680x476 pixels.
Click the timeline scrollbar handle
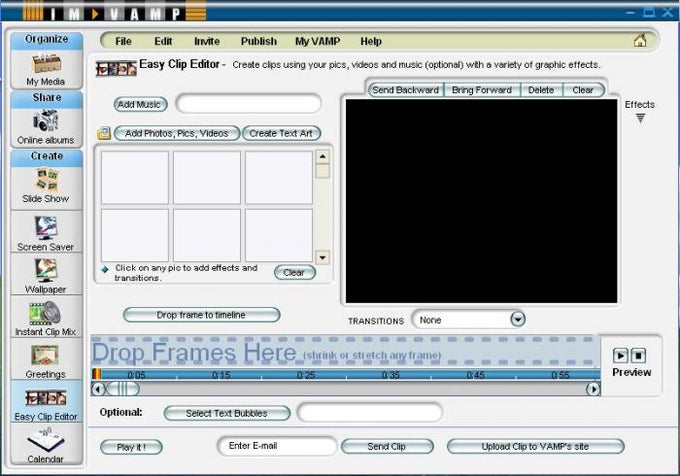tap(123, 389)
